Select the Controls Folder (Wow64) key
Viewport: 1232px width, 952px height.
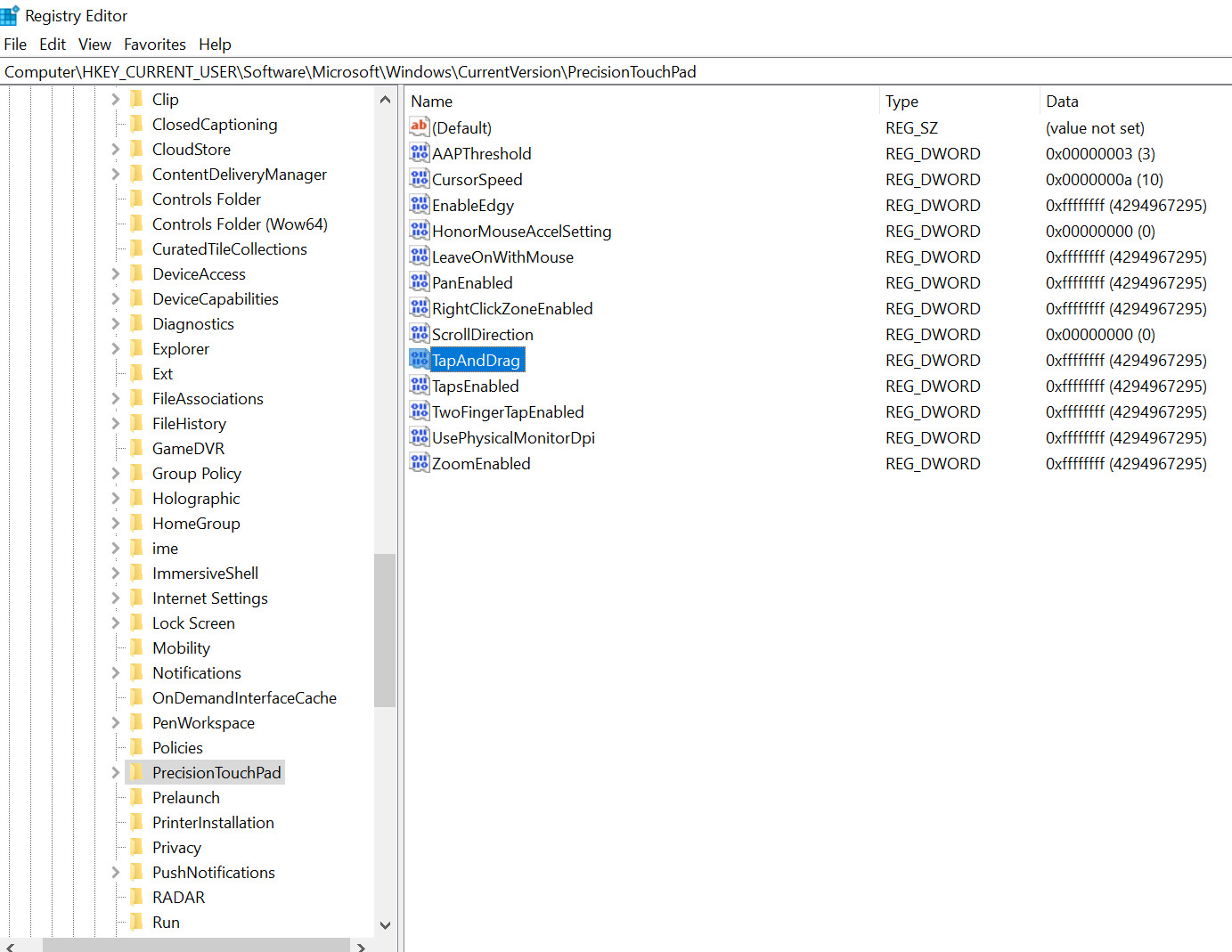(x=240, y=224)
